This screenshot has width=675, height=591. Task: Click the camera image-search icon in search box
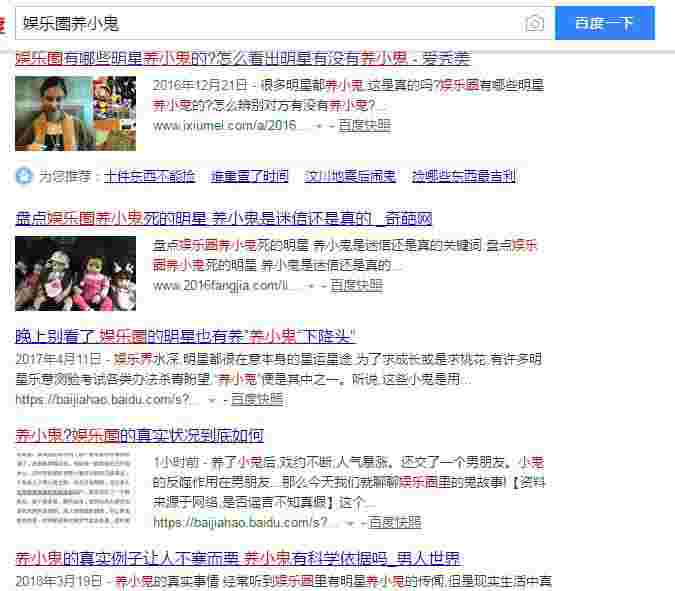(x=535, y=23)
